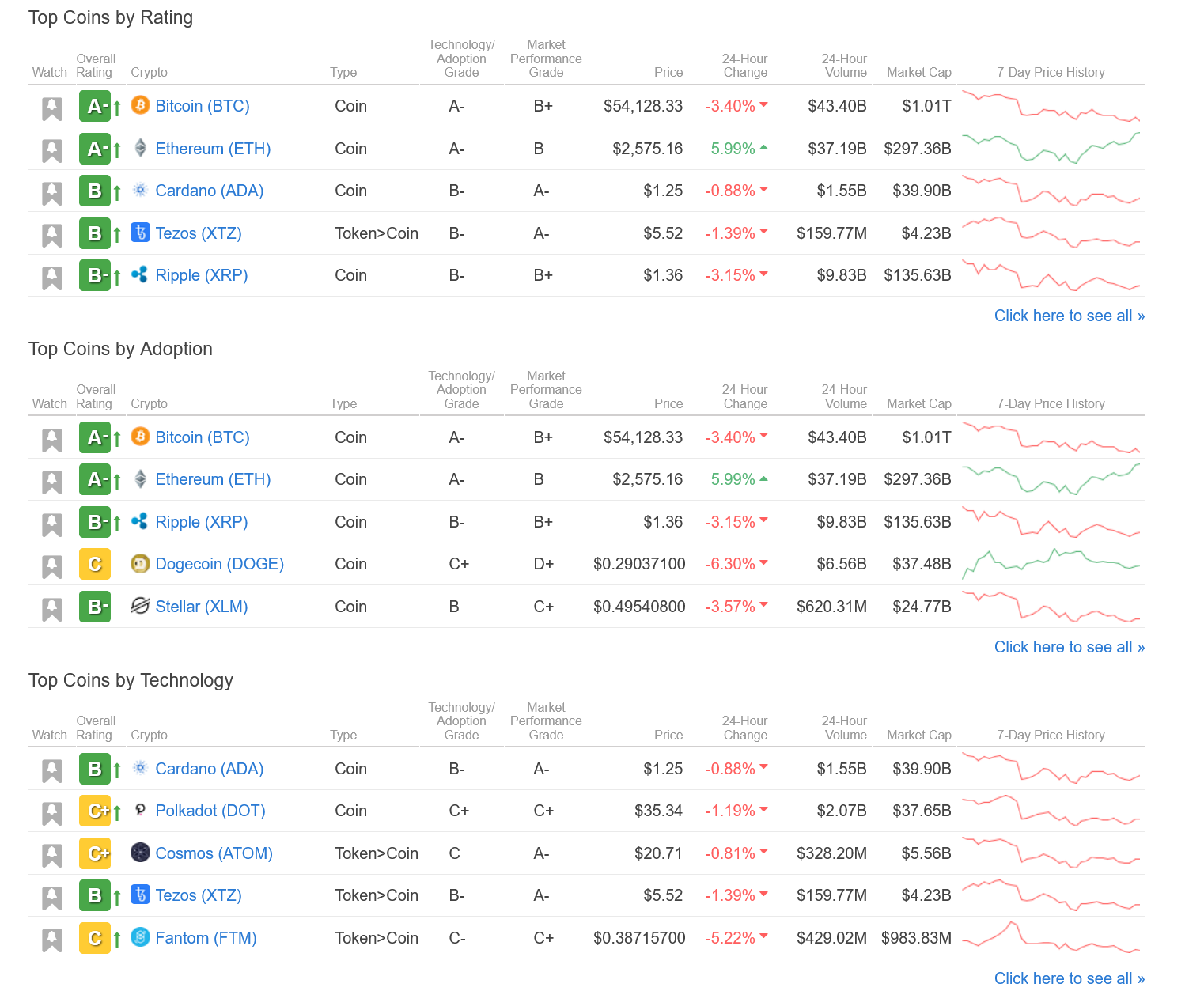Viewport: 1204px width, 991px height.
Task: Click Stellar logo icon
Action: click(x=140, y=606)
